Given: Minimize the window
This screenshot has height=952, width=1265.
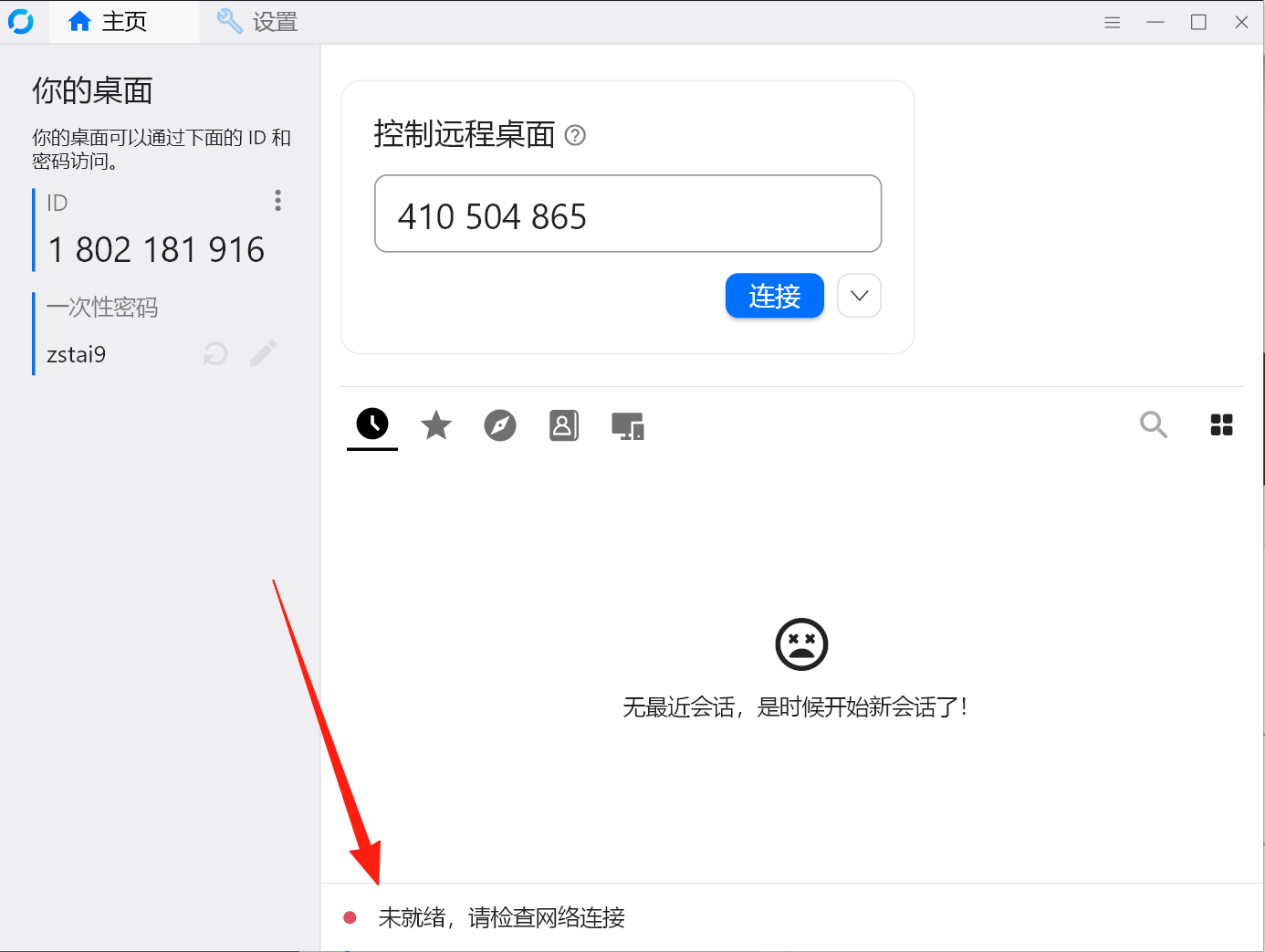Looking at the screenshot, I should [1155, 22].
